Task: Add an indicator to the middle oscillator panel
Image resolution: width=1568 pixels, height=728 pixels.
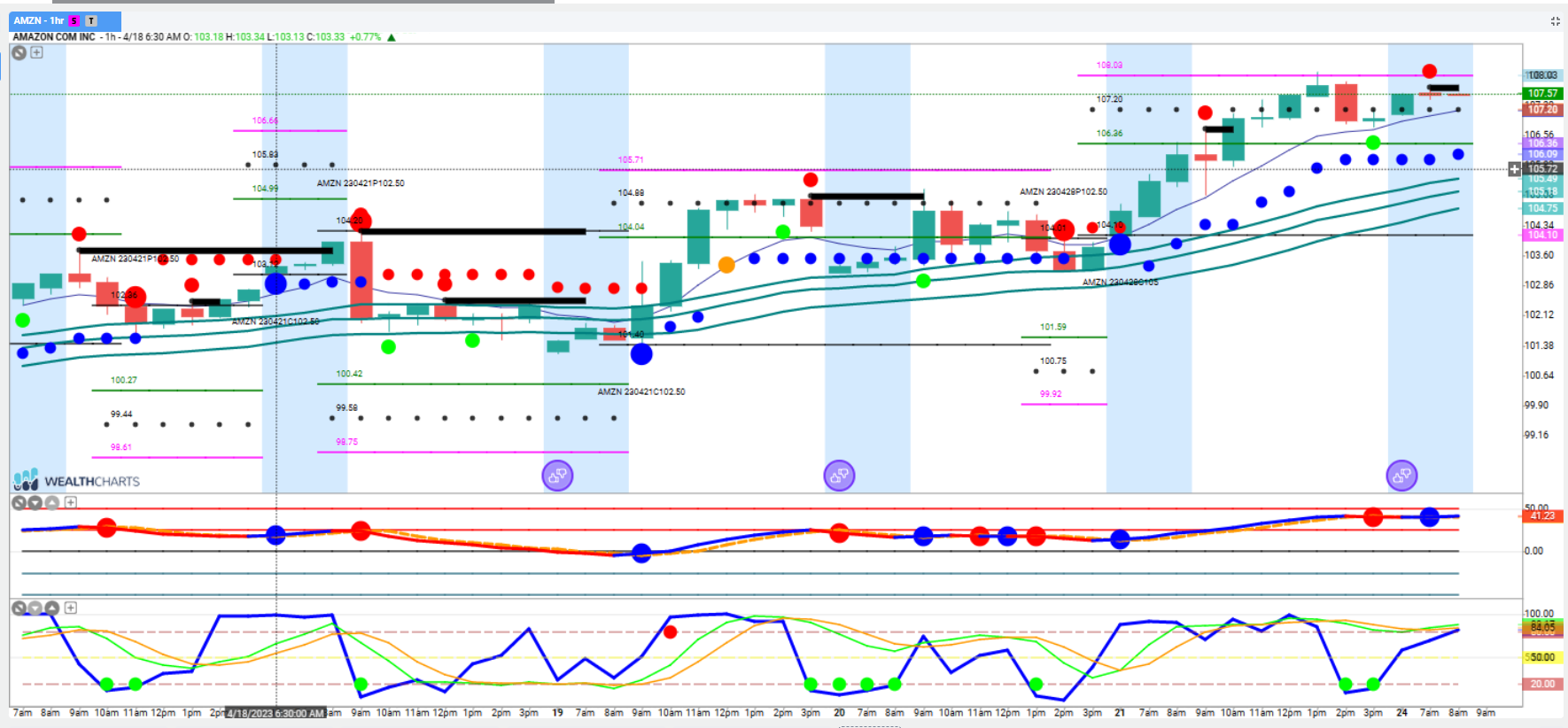Action: point(71,503)
